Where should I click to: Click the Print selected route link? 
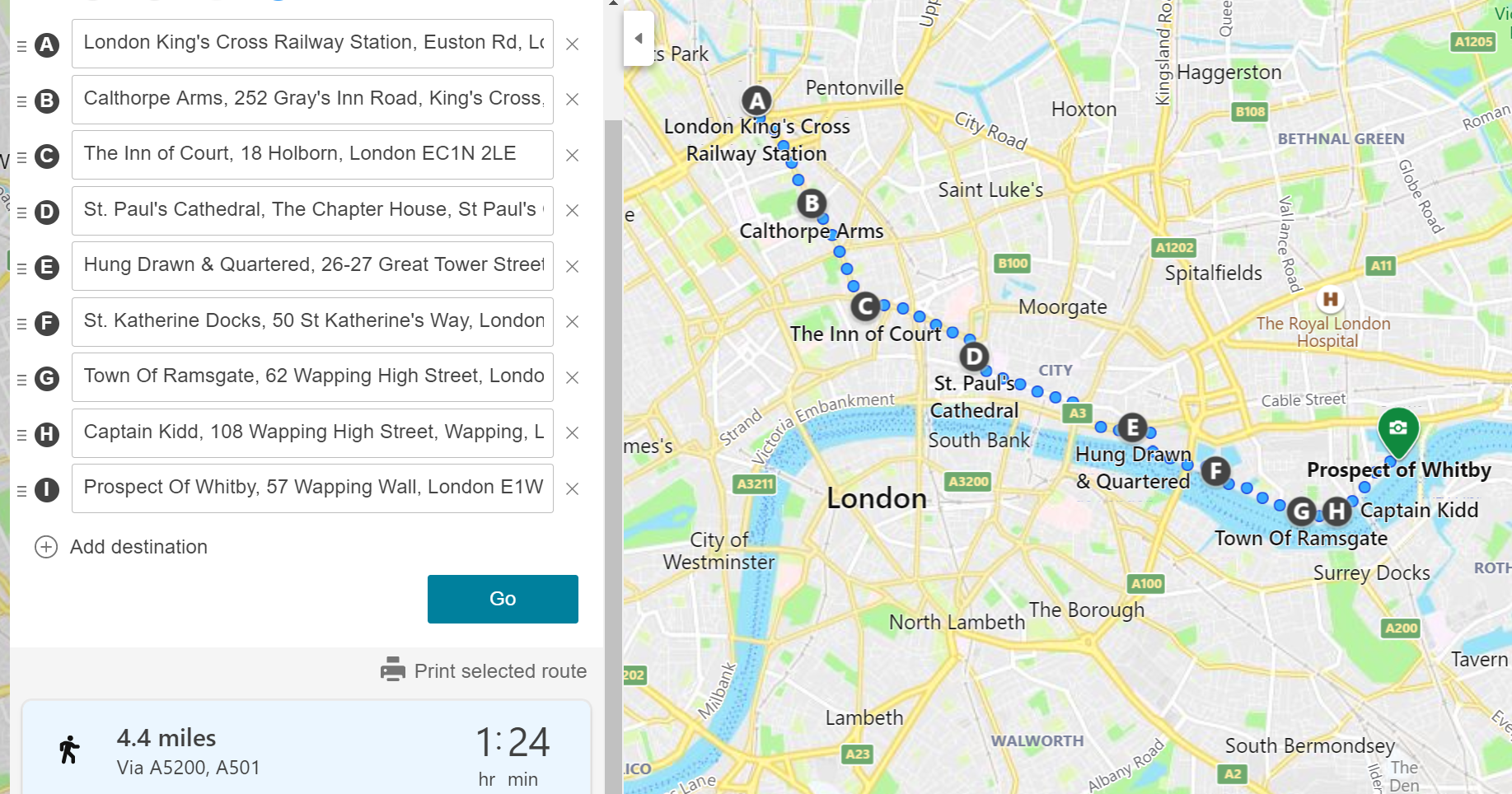coord(500,671)
